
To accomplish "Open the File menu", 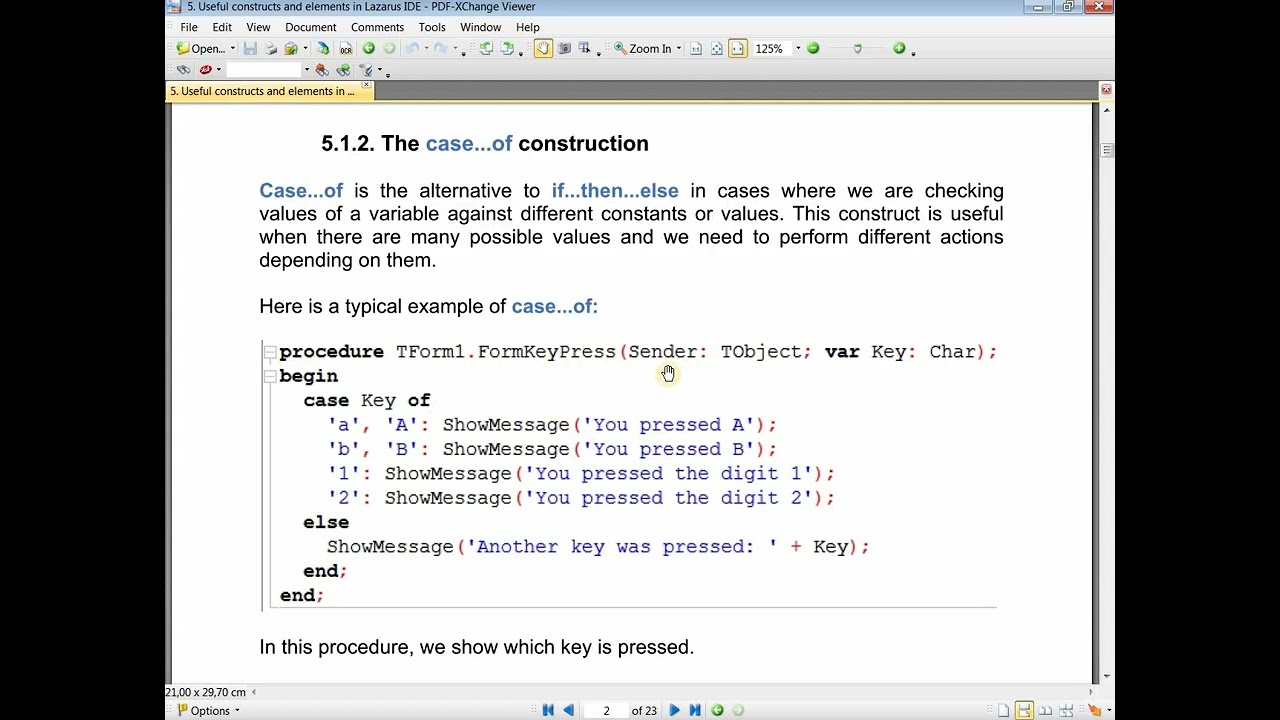I will tap(189, 27).
